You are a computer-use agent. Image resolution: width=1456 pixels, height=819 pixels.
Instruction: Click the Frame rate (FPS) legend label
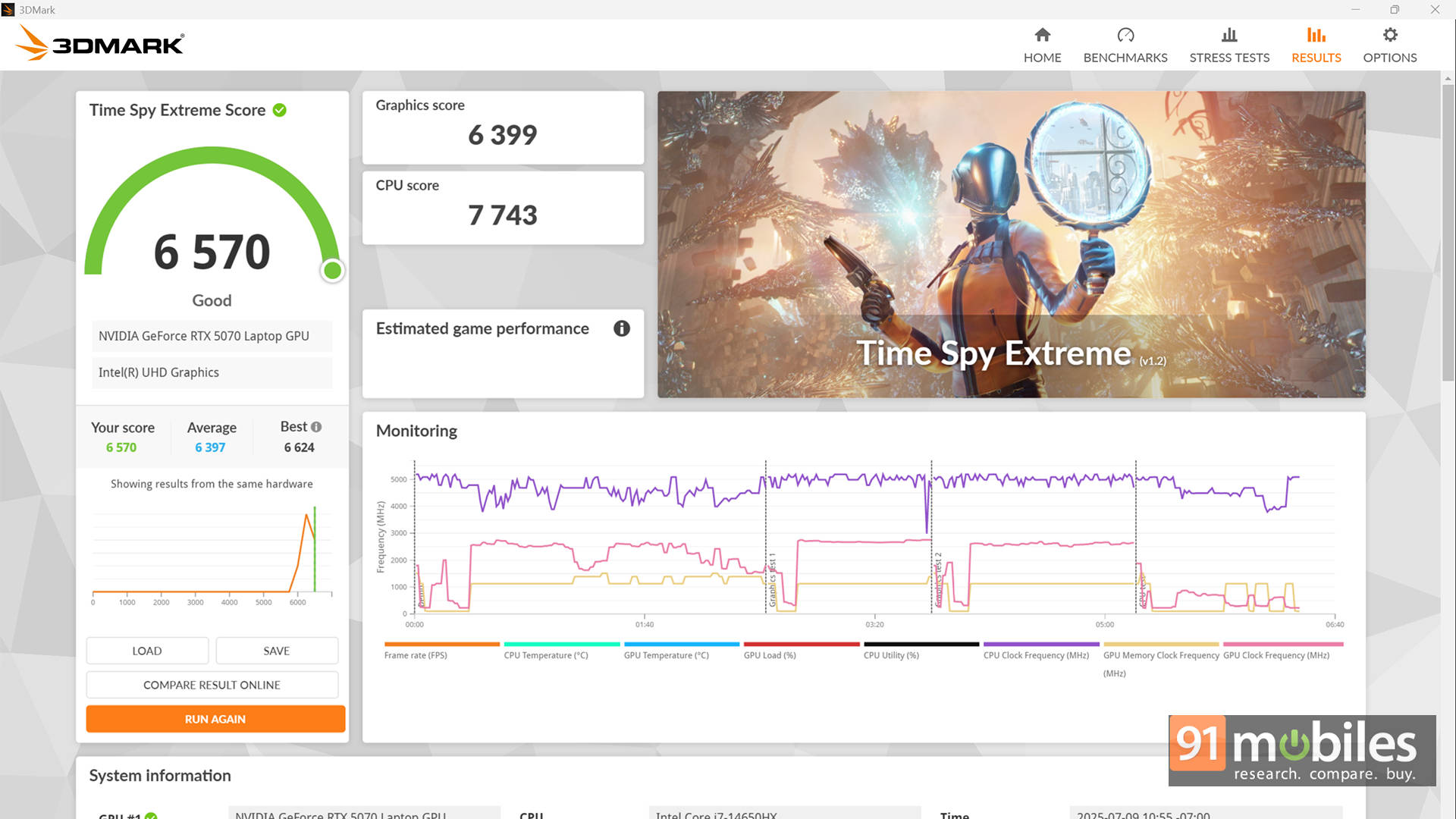(416, 655)
